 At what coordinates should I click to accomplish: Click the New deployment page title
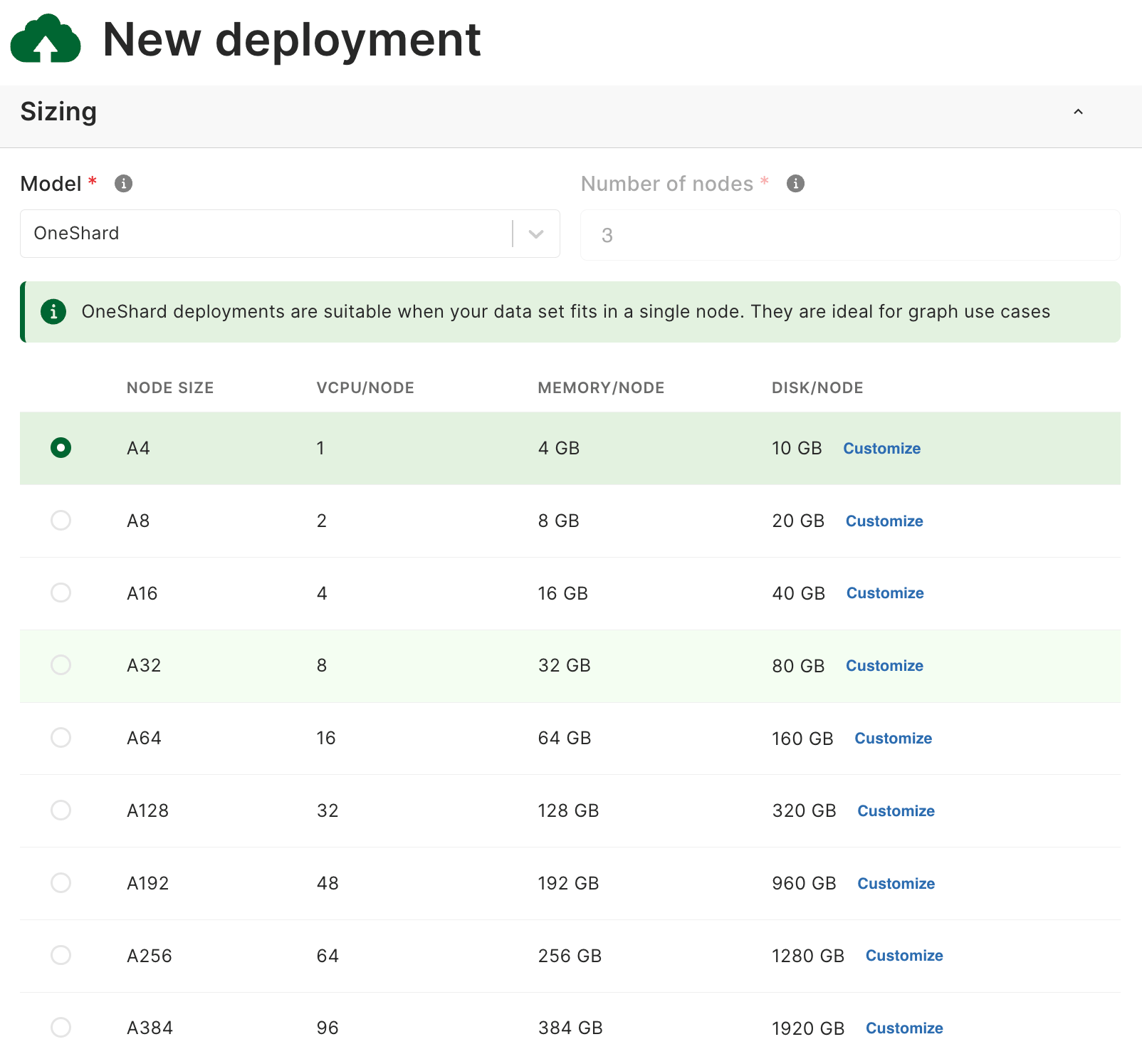[292, 39]
